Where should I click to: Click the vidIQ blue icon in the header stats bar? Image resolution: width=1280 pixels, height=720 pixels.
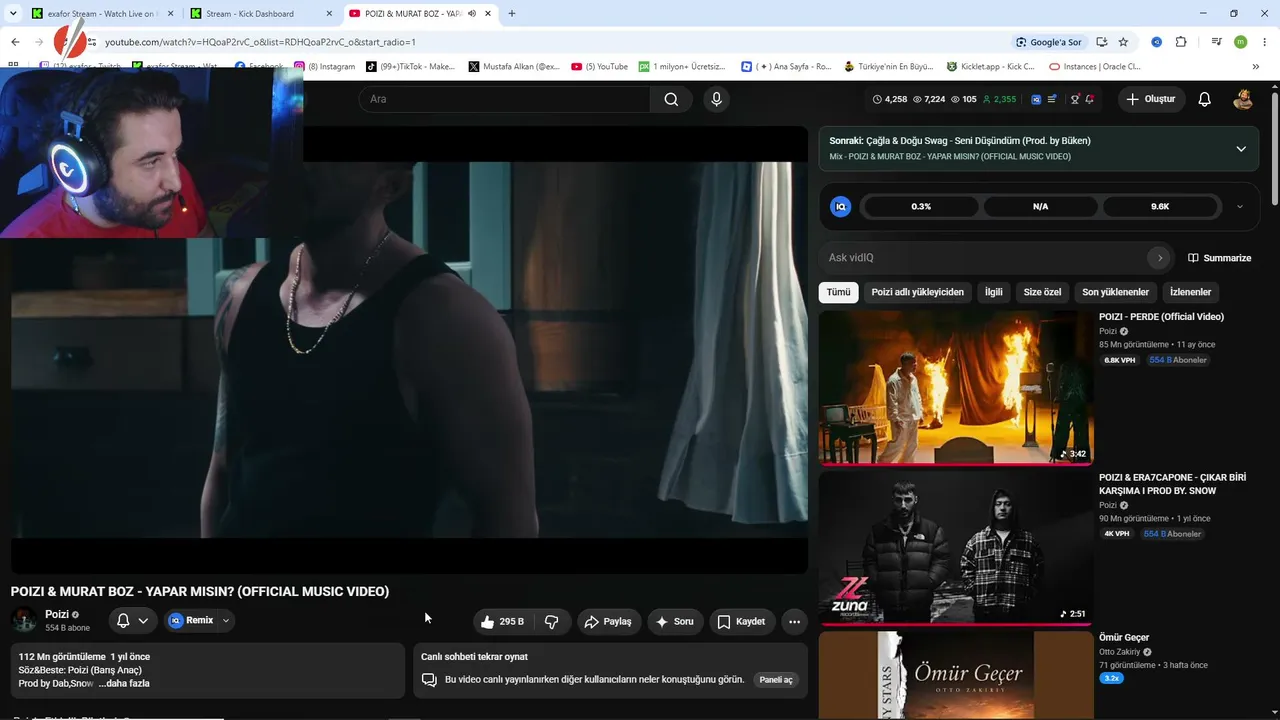click(1036, 99)
